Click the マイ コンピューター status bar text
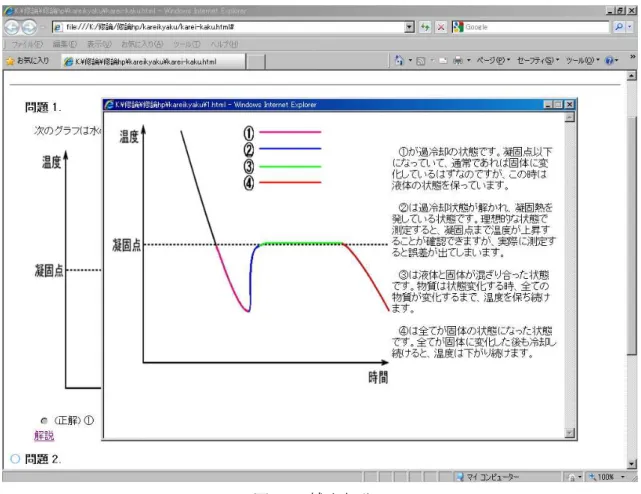This screenshot has width=641, height=494. tap(493, 477)
